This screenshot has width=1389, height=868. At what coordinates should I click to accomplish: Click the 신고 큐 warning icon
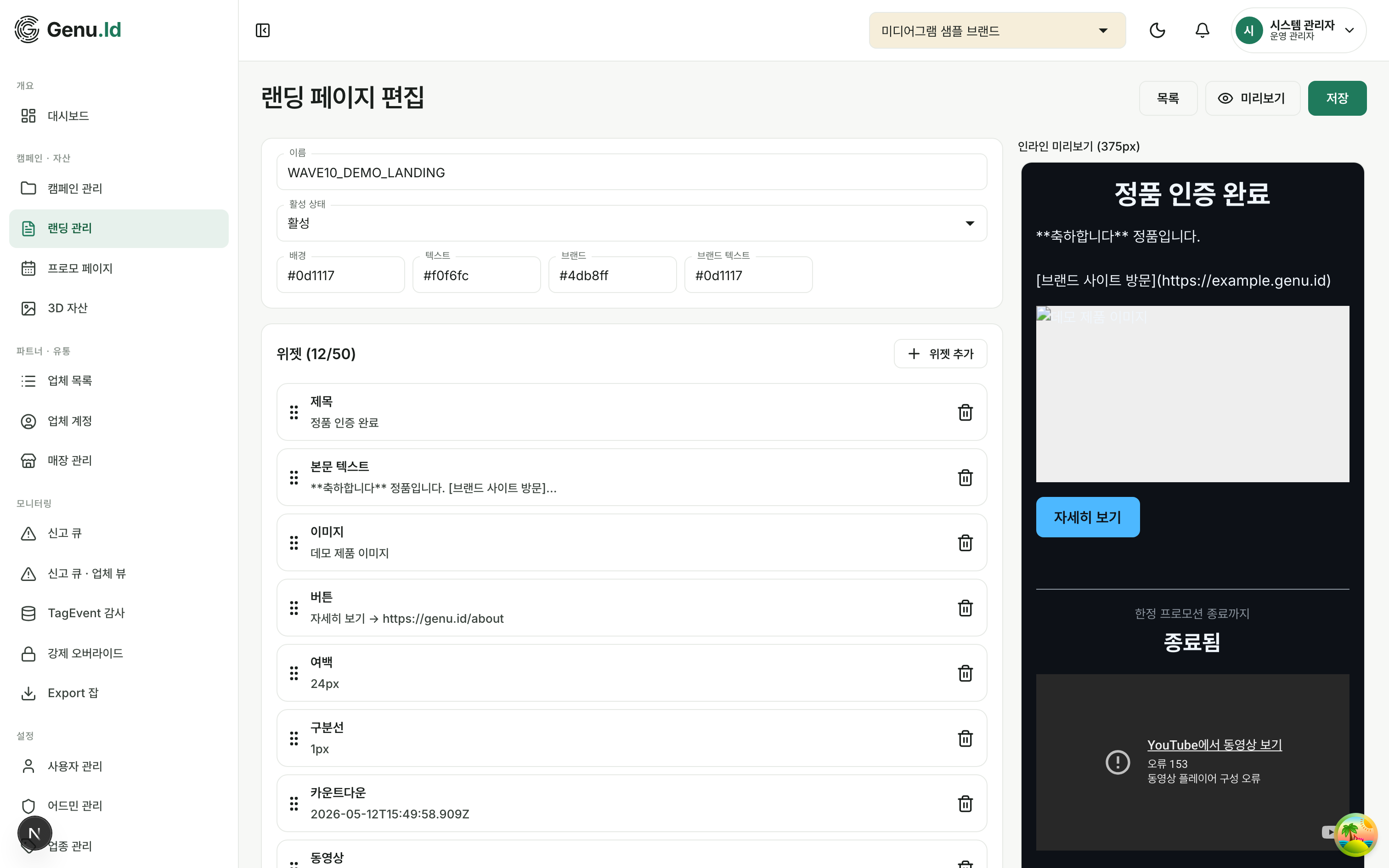(x=28, y=533)
